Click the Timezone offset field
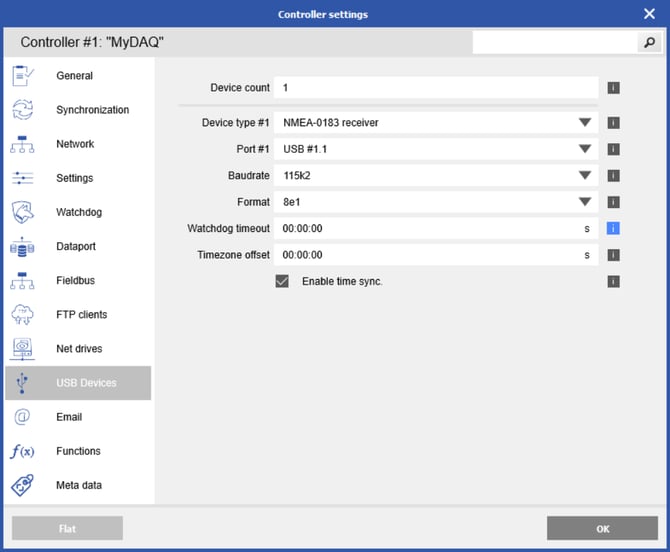 point(428,255)
